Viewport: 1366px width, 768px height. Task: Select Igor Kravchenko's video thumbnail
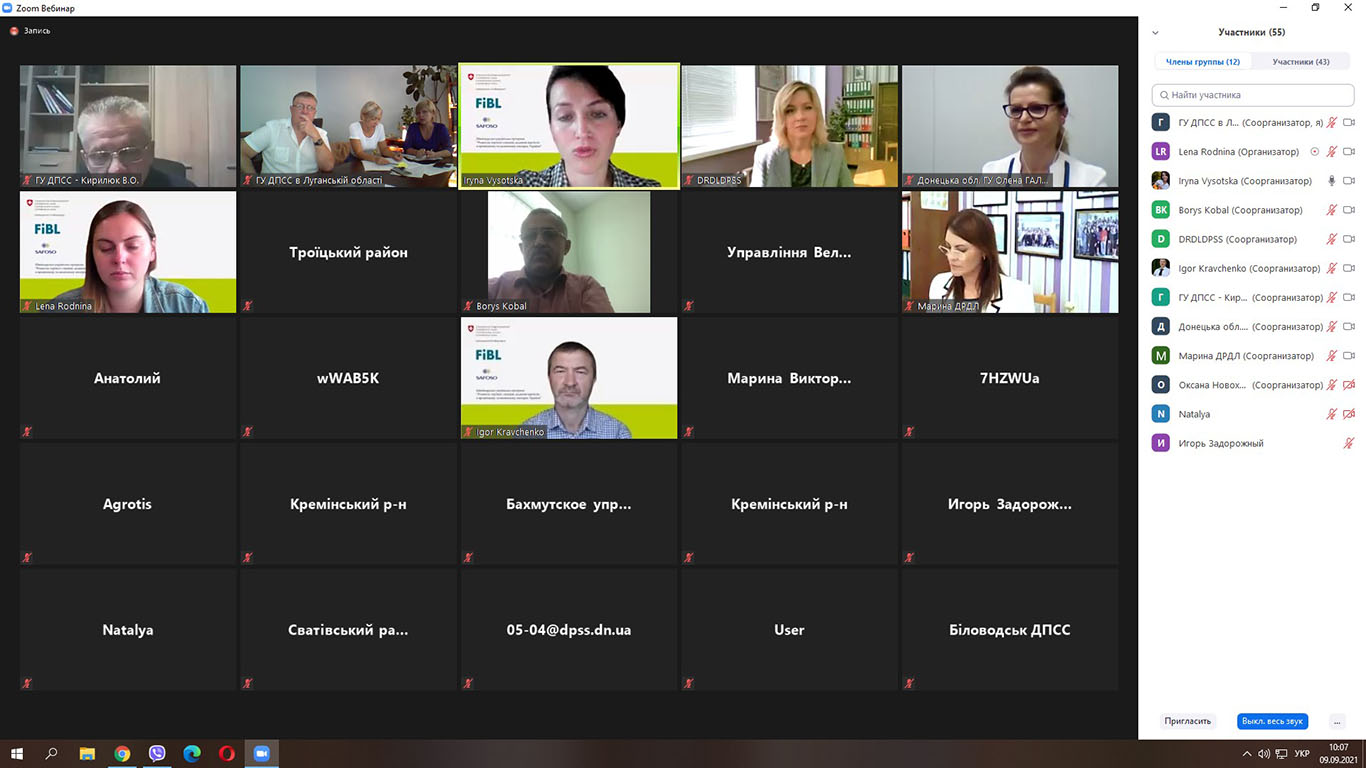coord(569,378)
